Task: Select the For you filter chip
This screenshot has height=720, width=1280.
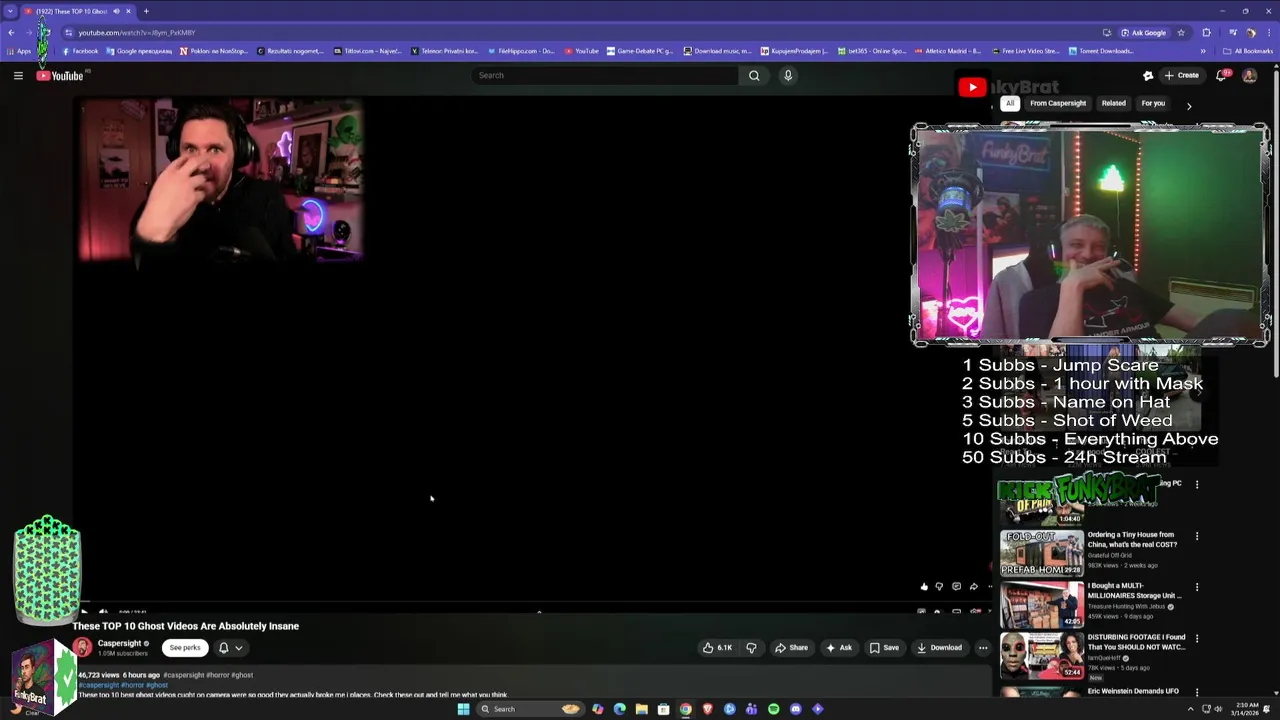Action: (x=1153, y=103)
